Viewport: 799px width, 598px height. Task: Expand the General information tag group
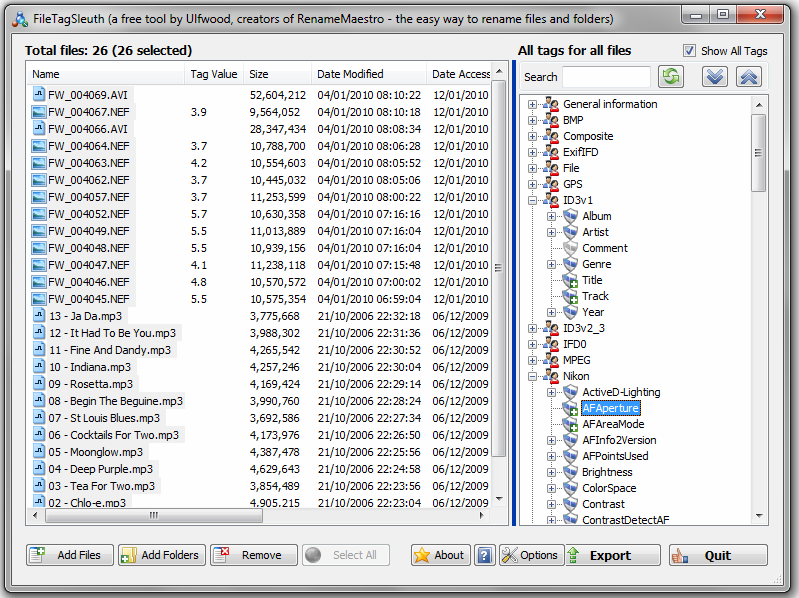(532, 104)
